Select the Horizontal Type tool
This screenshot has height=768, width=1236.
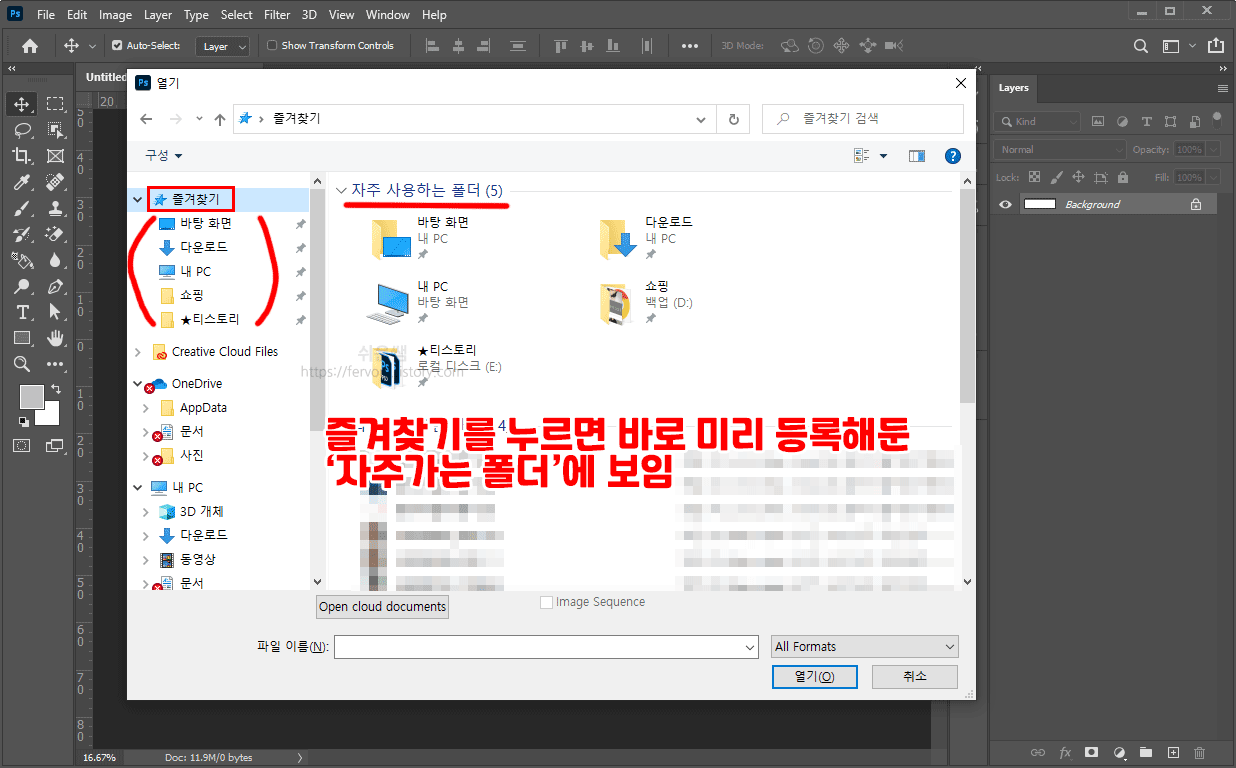[x=22, y=312]
